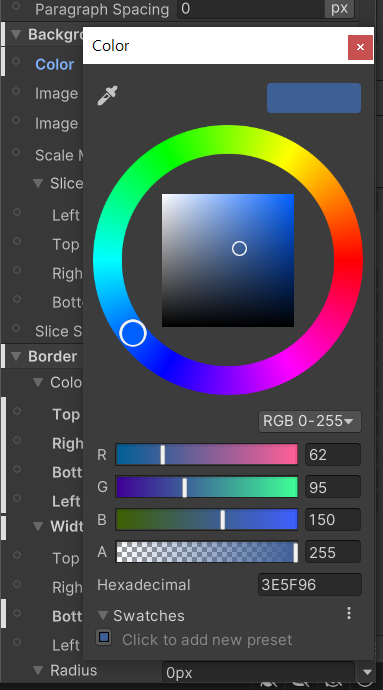Click the A value field showing 255

pyautogui.click(x=333, y=552)
